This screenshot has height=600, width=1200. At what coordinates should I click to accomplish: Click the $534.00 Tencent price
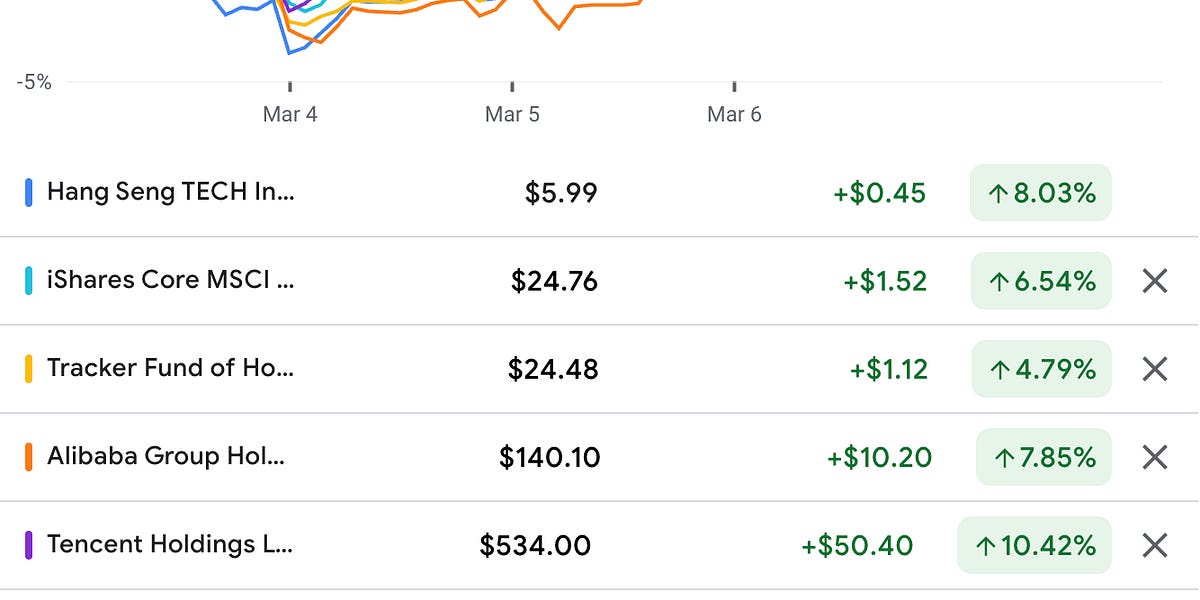point(535,545)
